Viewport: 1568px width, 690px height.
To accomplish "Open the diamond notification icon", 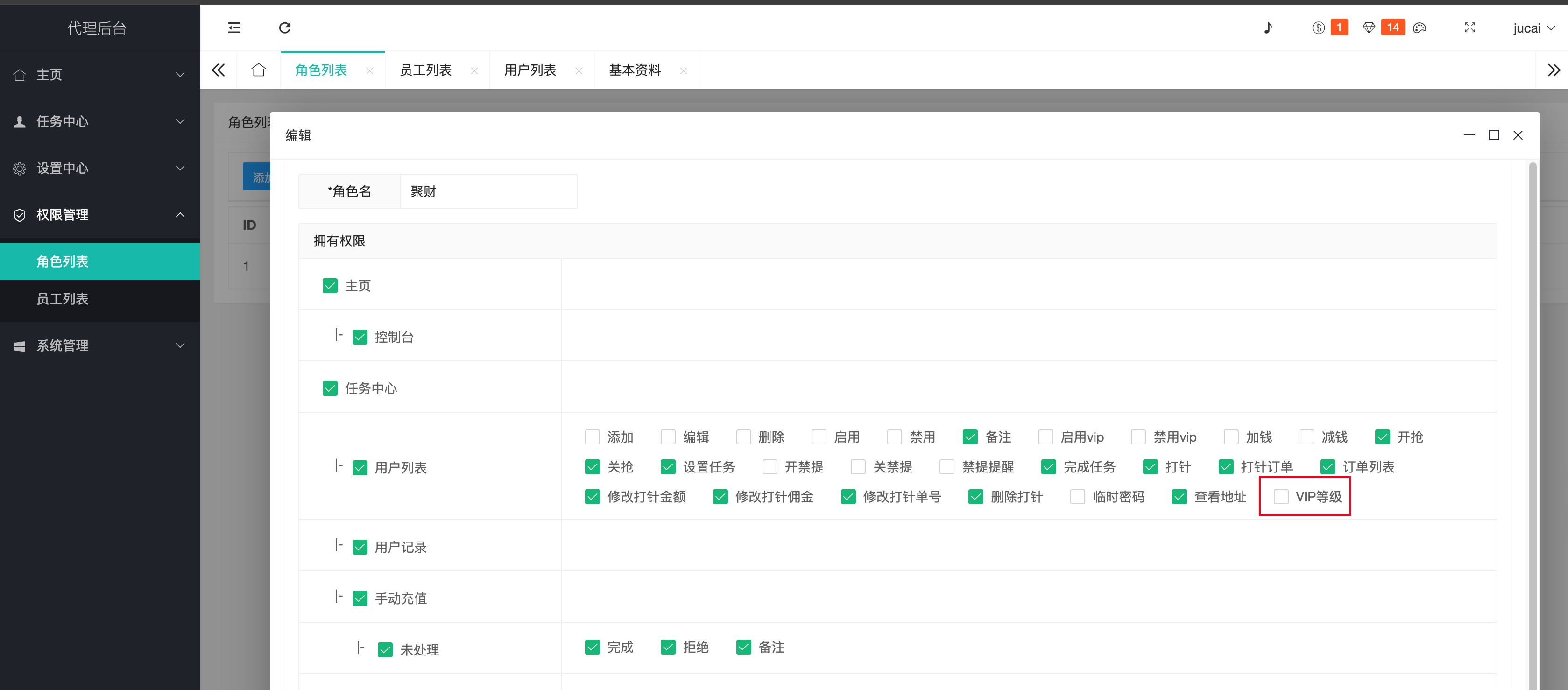I will click(1368, 28).
